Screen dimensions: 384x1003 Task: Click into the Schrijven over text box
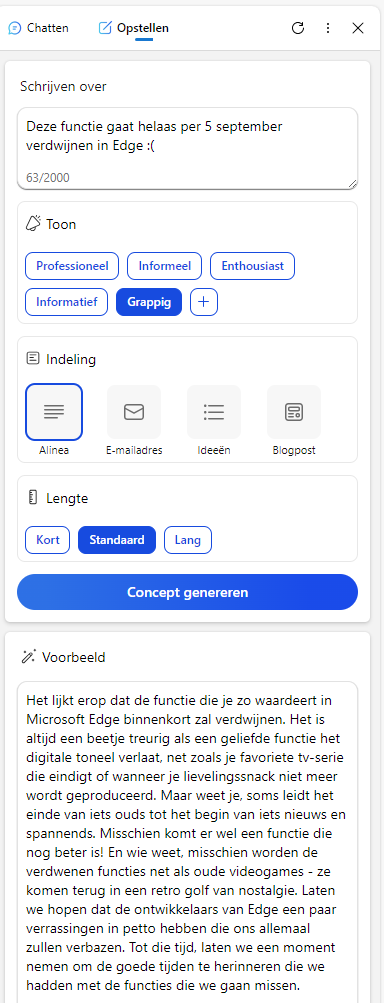tap(188, 148)
